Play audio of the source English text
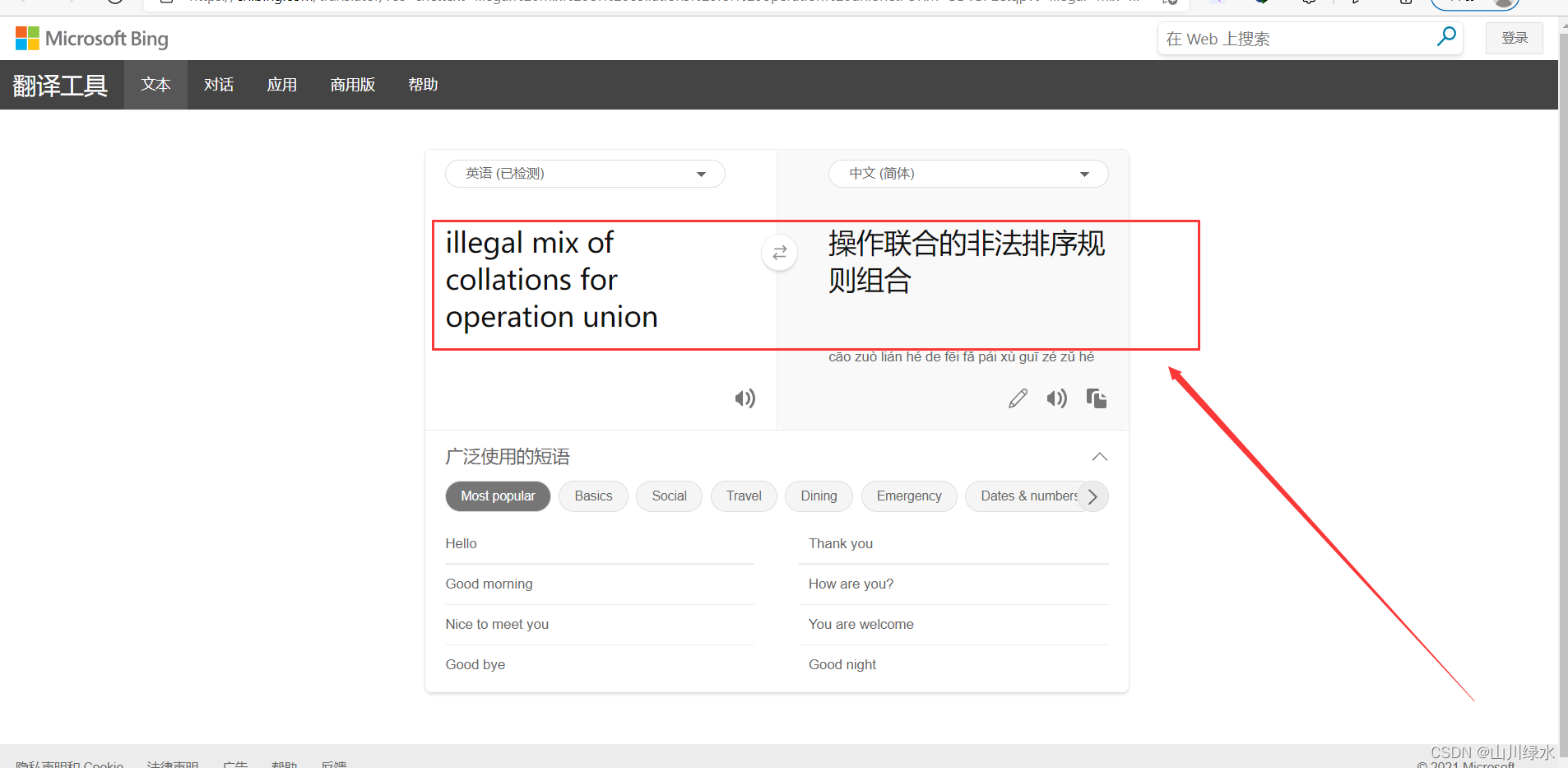 [745, 398]
